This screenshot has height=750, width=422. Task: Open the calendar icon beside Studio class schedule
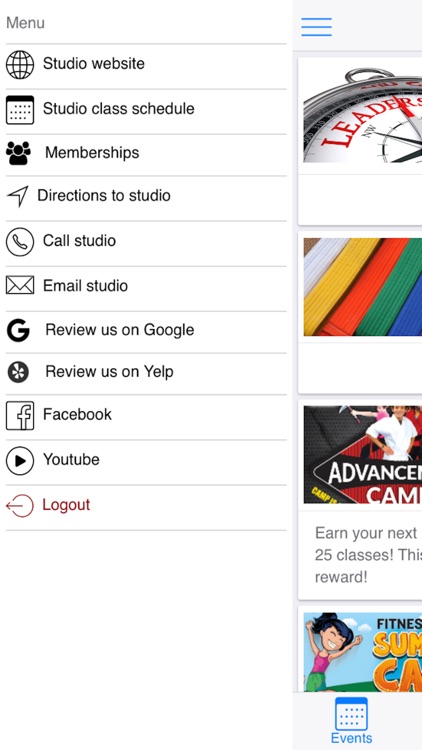click(20, 110)
